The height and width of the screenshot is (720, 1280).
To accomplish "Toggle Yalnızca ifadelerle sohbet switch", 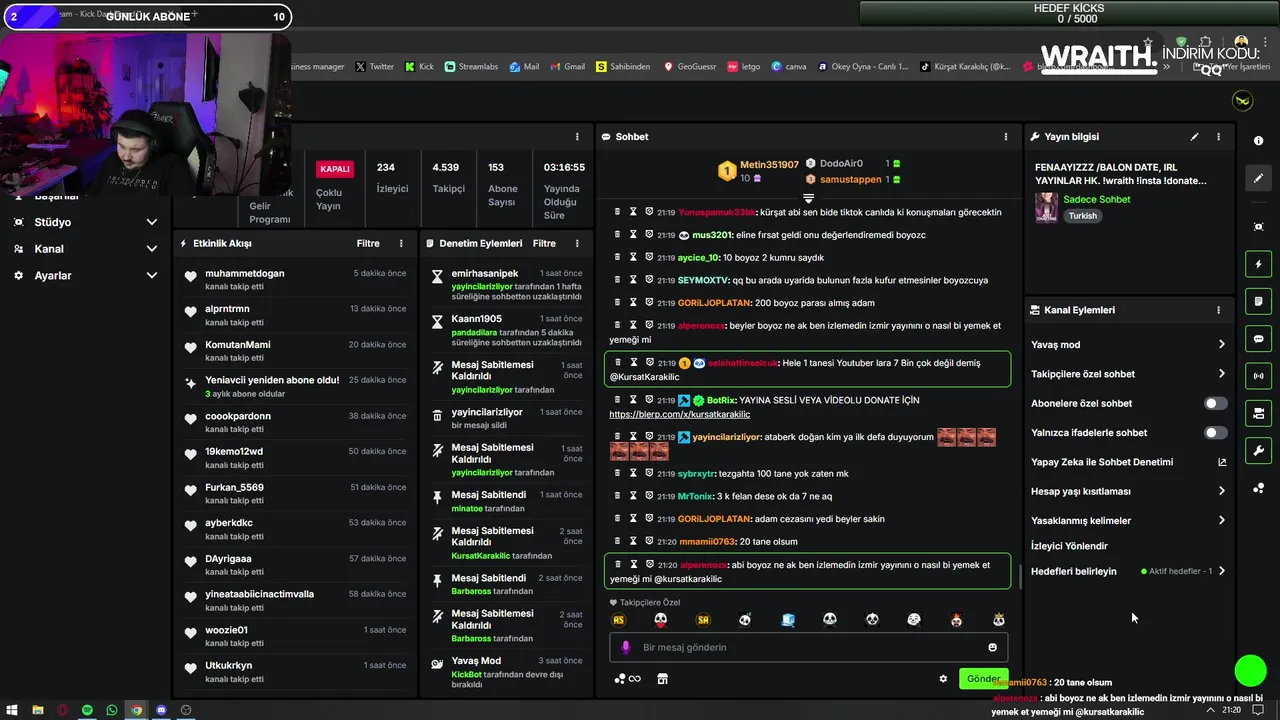I will tap(1215, 433).
